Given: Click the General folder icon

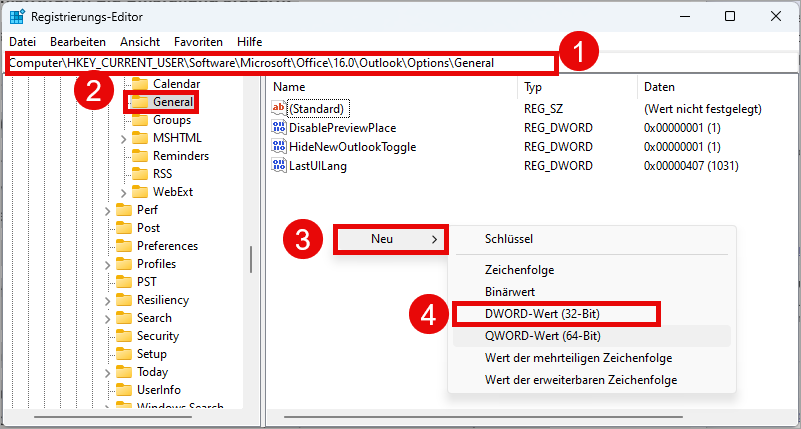Looking at the screenshot, I should (x=140, y=102).
